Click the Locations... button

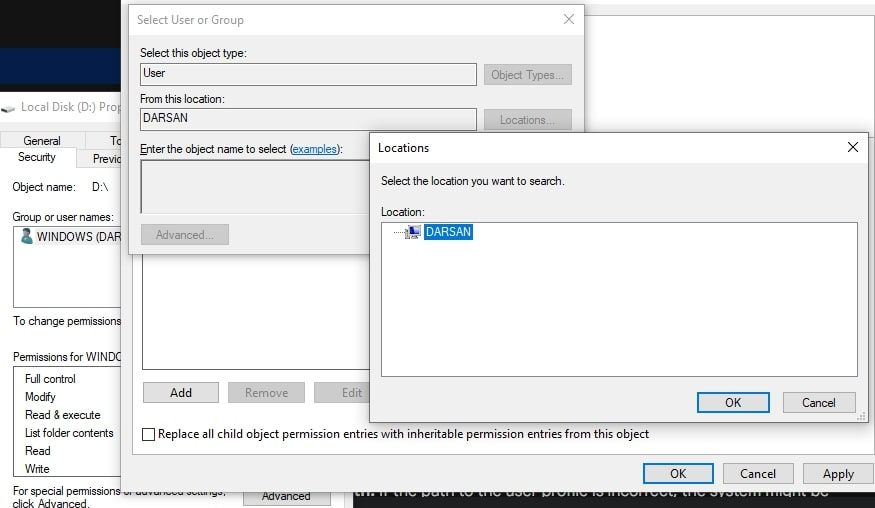pyautogui.click(x=527, y=119)
